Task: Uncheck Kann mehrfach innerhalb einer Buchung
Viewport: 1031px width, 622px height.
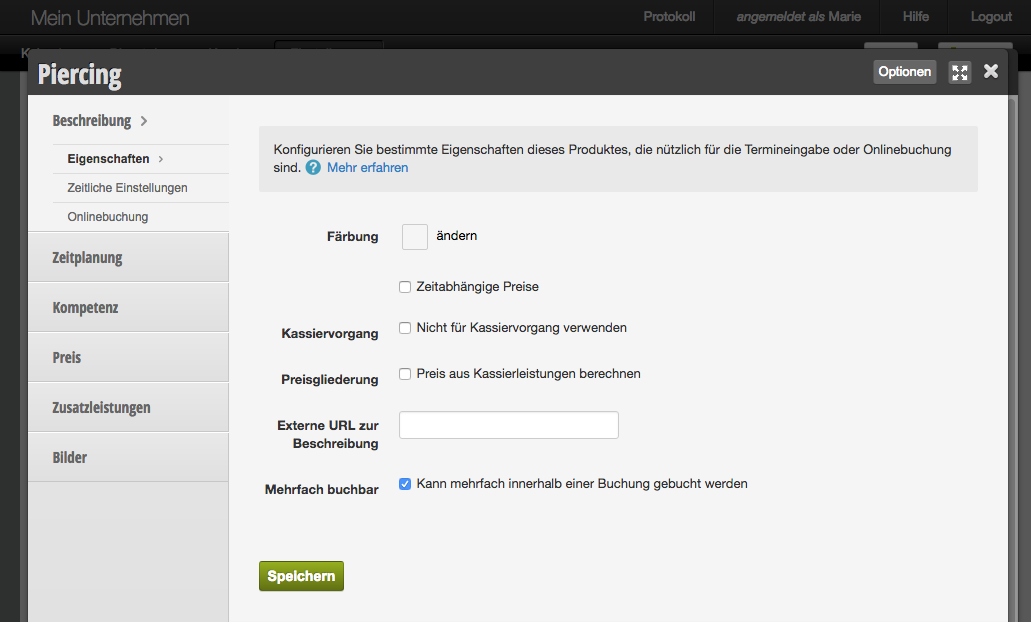Action: [405, 484]
